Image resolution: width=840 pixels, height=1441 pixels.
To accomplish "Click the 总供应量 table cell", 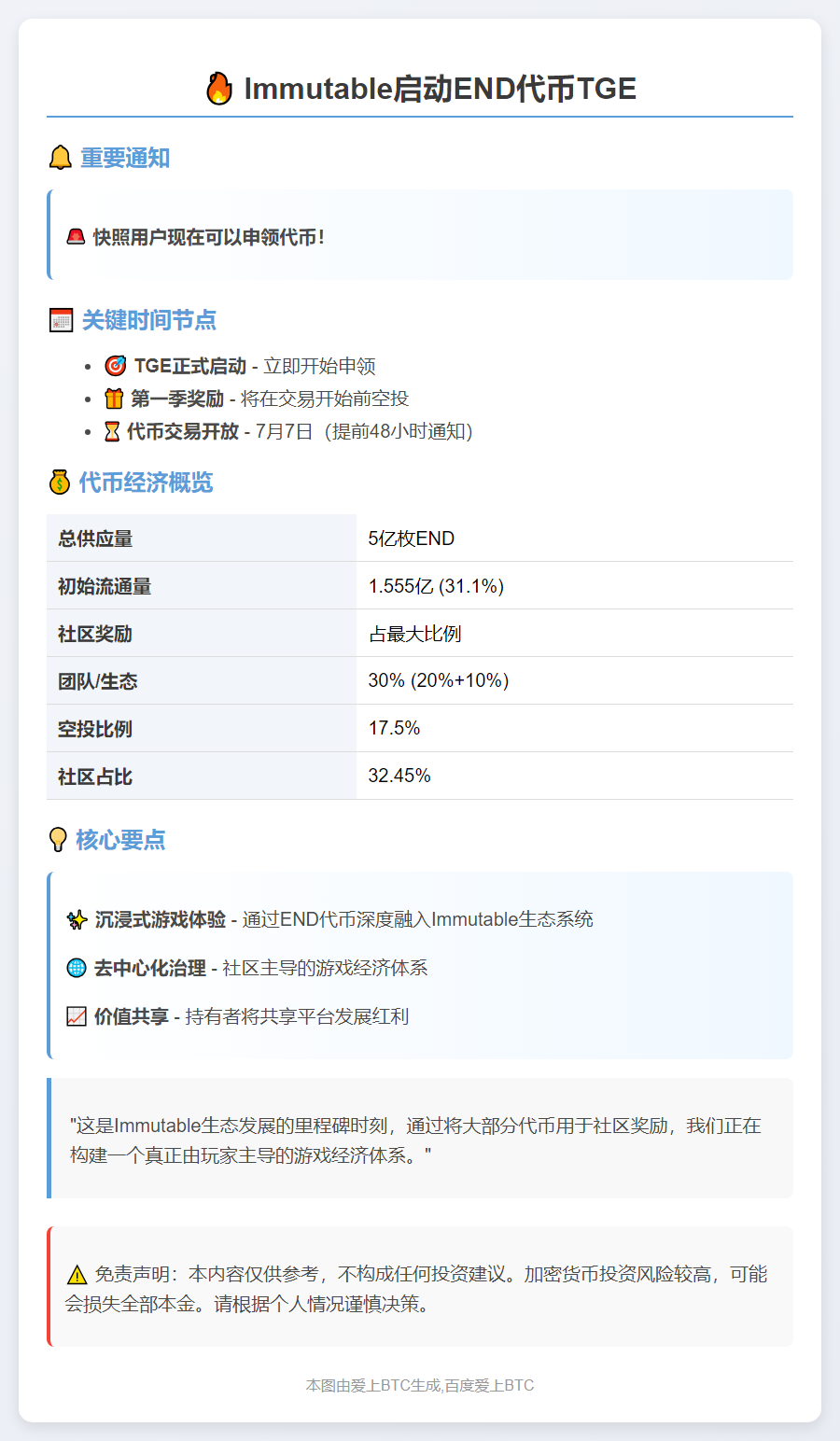I will click(x=202, y=539).
